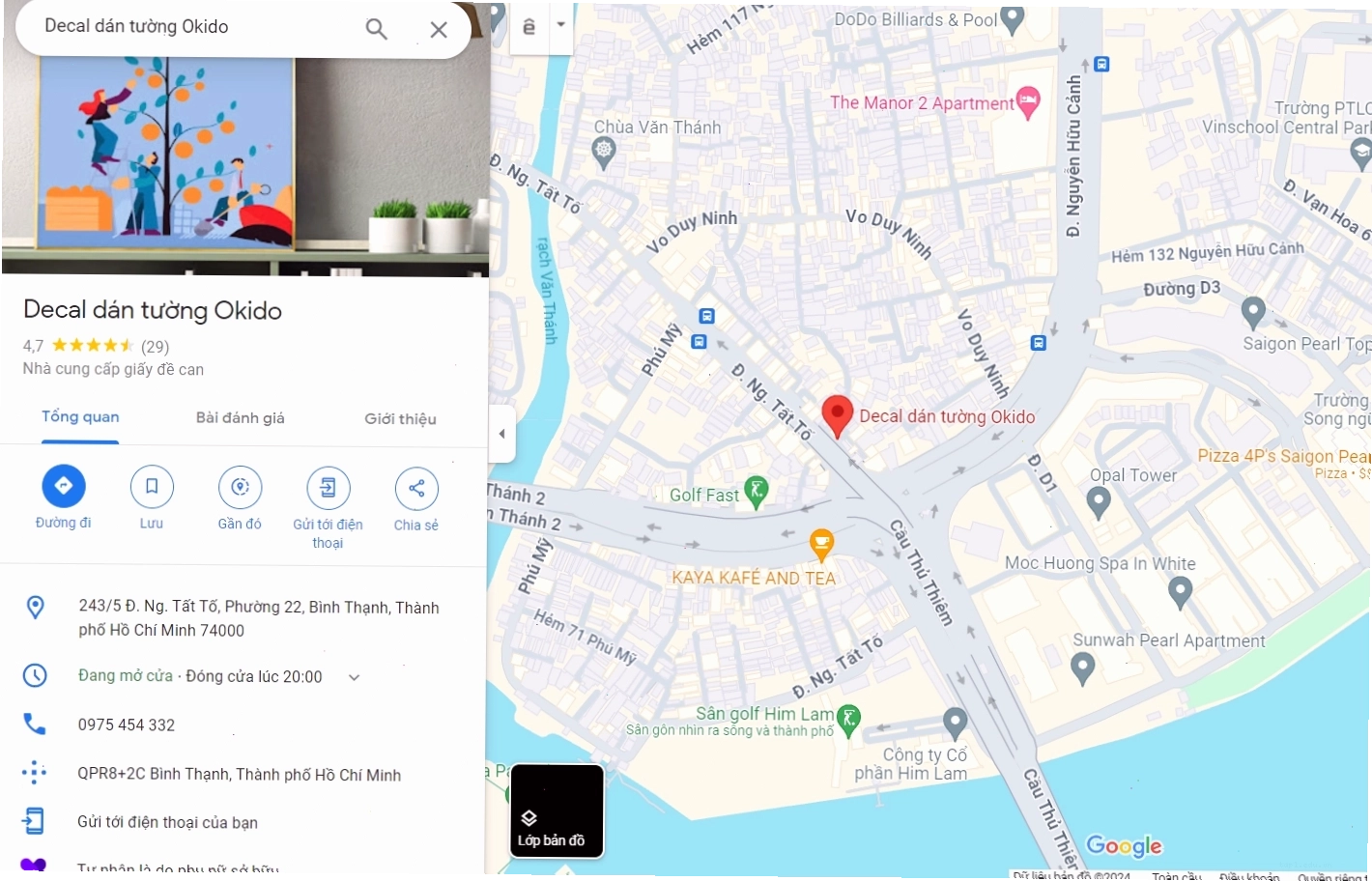
Task: Open the Opal Tower location pin
Action: coord(1099,502)
